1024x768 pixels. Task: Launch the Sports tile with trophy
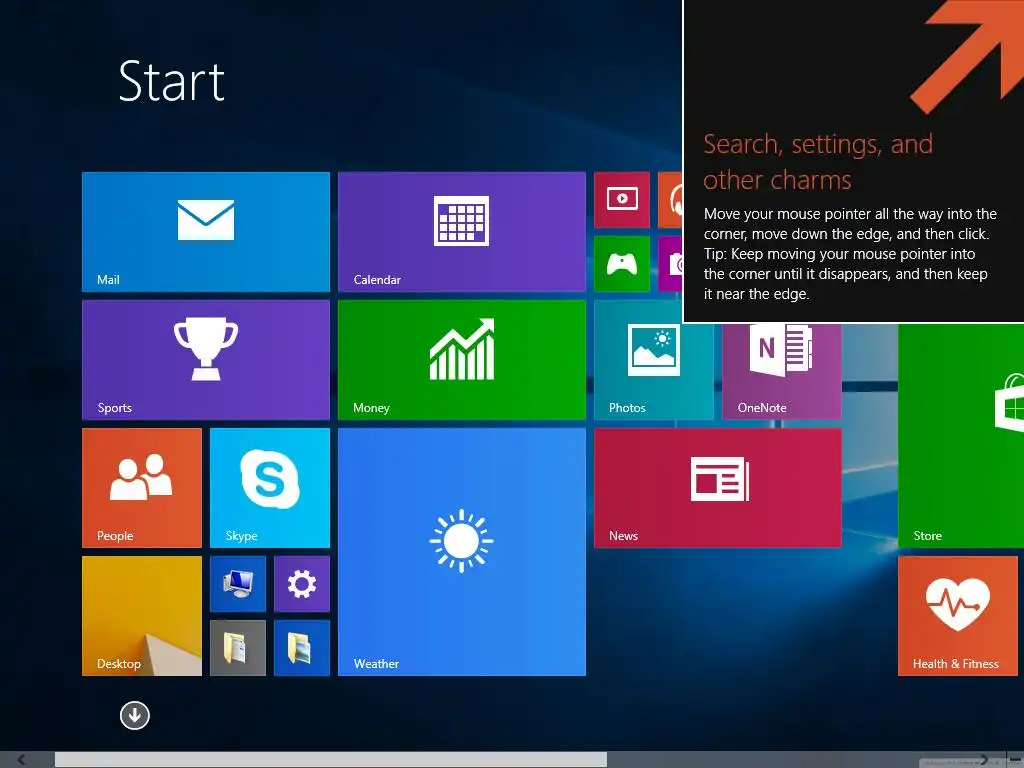coord(206,360)
